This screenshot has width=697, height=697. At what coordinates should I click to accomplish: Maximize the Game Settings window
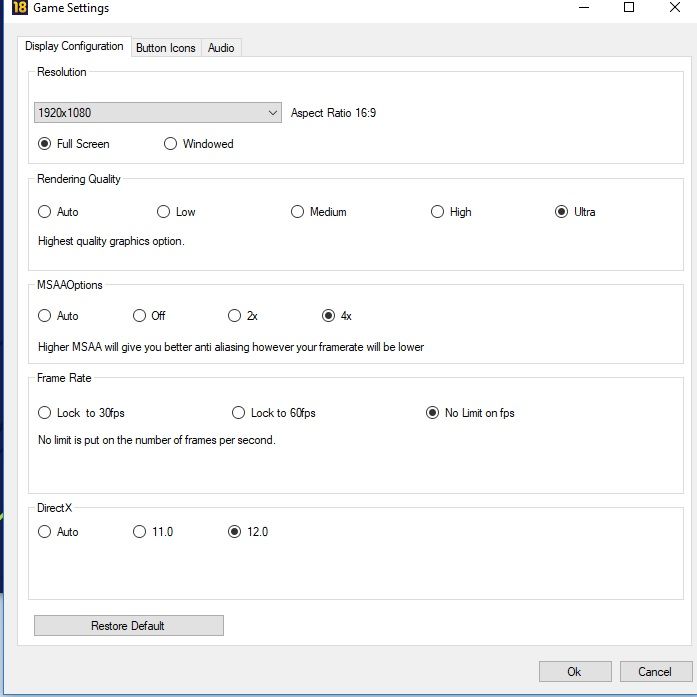pos(629,8)
